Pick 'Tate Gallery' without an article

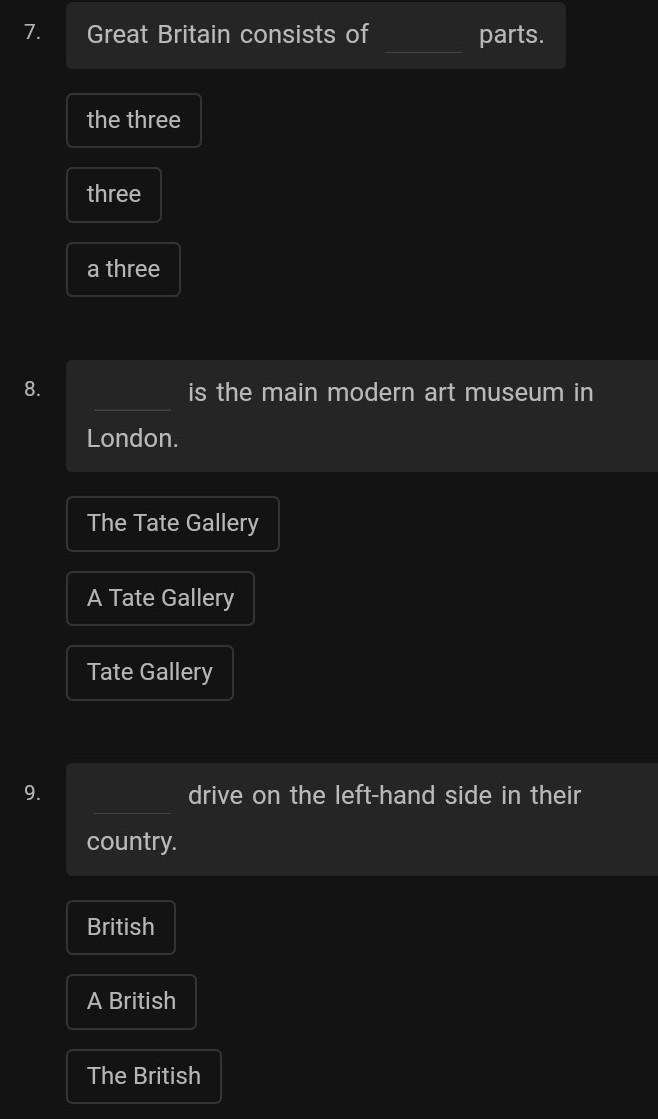(x=150, y=672)
